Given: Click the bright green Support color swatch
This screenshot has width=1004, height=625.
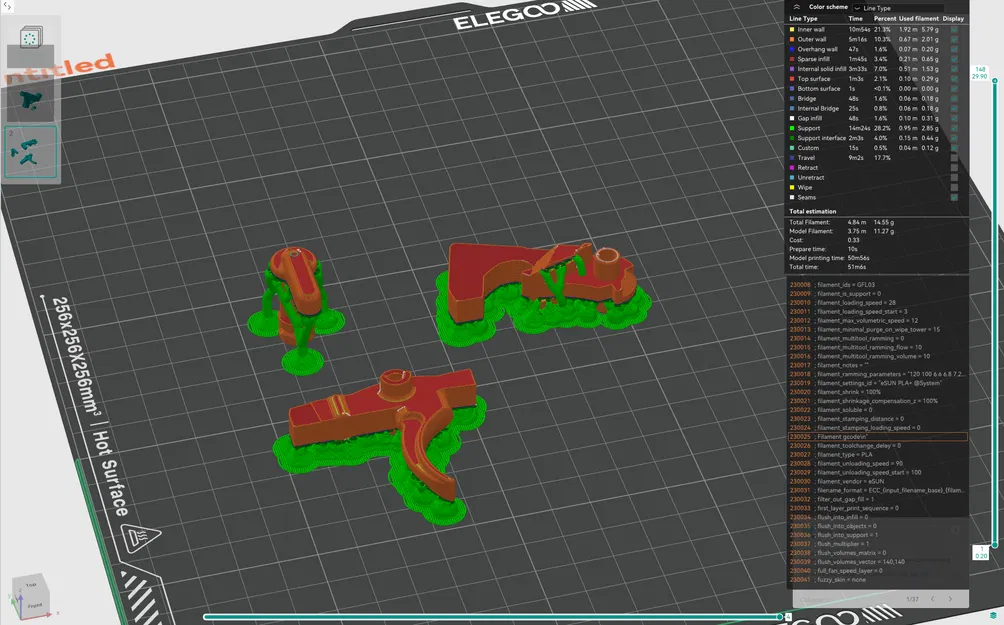Looking at the screenshot, I should [792, 128].
